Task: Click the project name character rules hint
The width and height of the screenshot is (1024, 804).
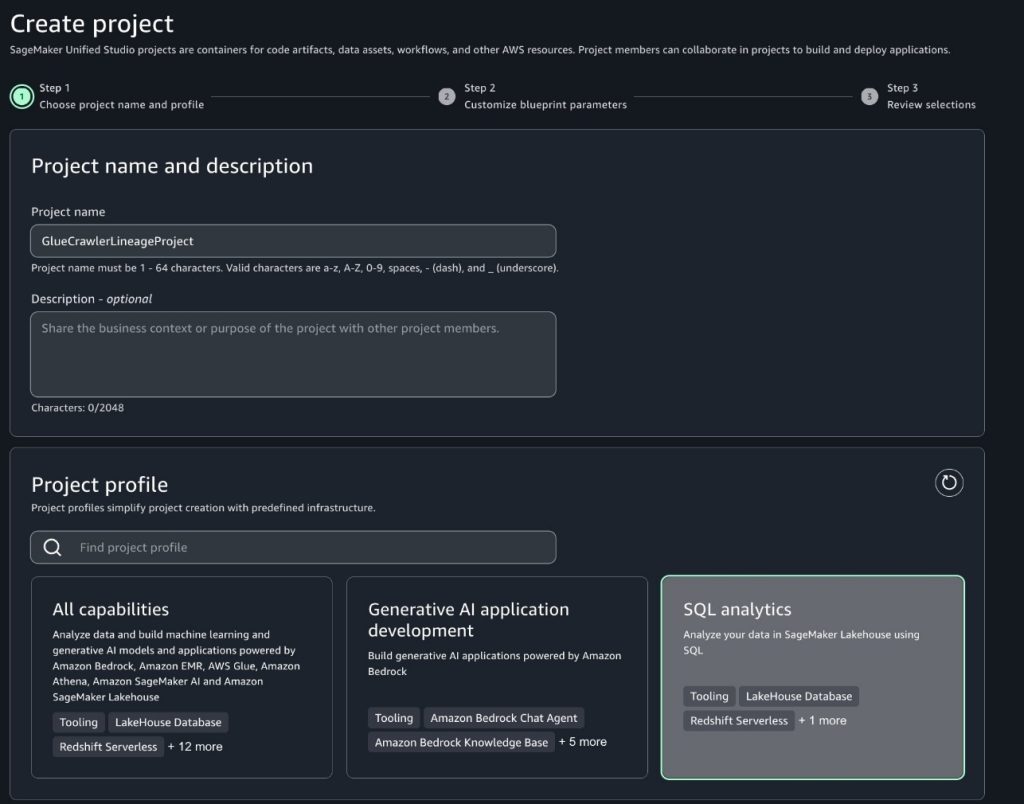Action: point(295,268)
